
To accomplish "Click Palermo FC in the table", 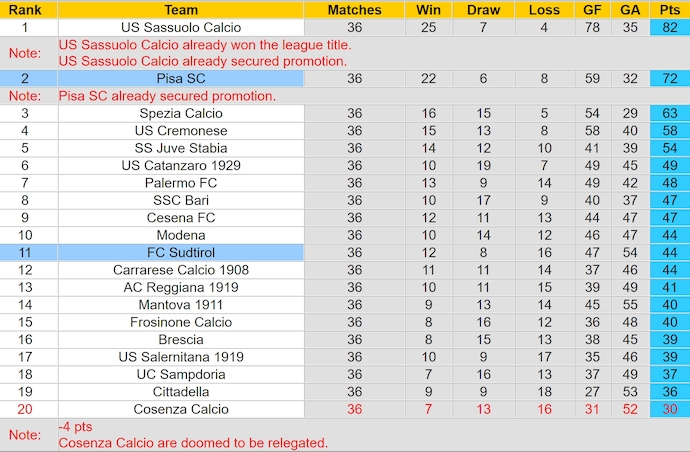I will [181, 183].
